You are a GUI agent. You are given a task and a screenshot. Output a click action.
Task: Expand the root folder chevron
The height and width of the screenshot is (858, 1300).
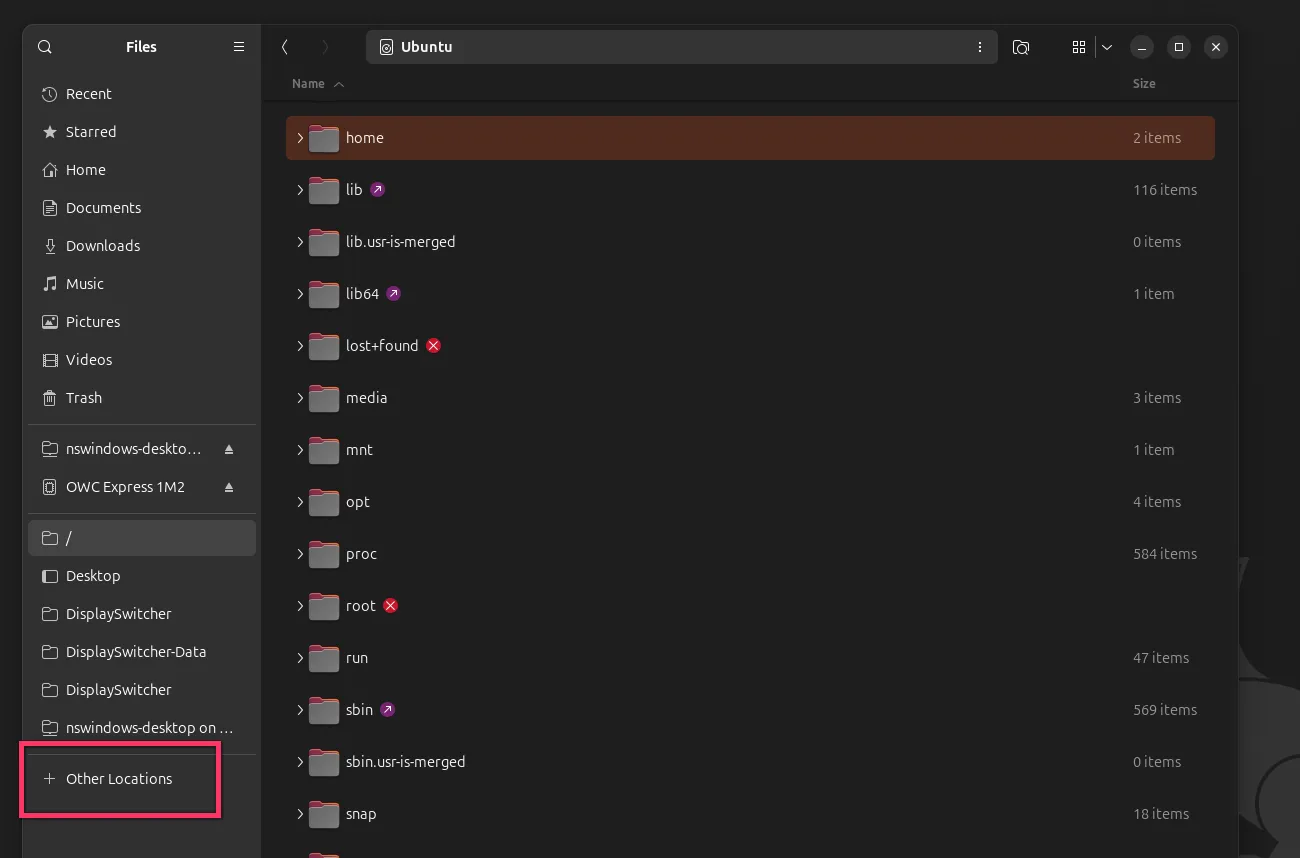[300, 606]
